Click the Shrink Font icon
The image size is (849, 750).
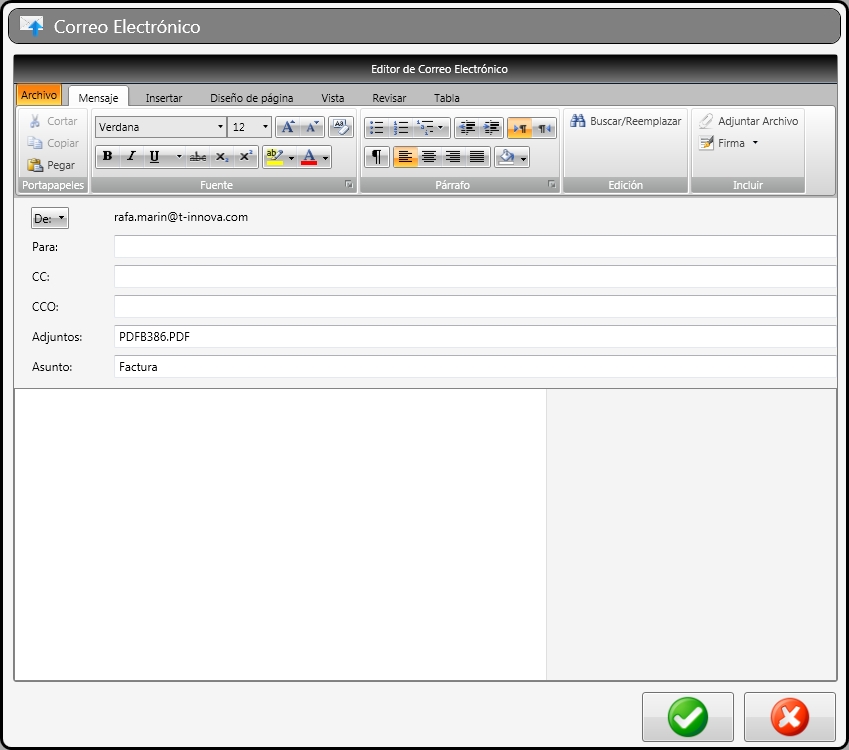(x=312, y=127)
